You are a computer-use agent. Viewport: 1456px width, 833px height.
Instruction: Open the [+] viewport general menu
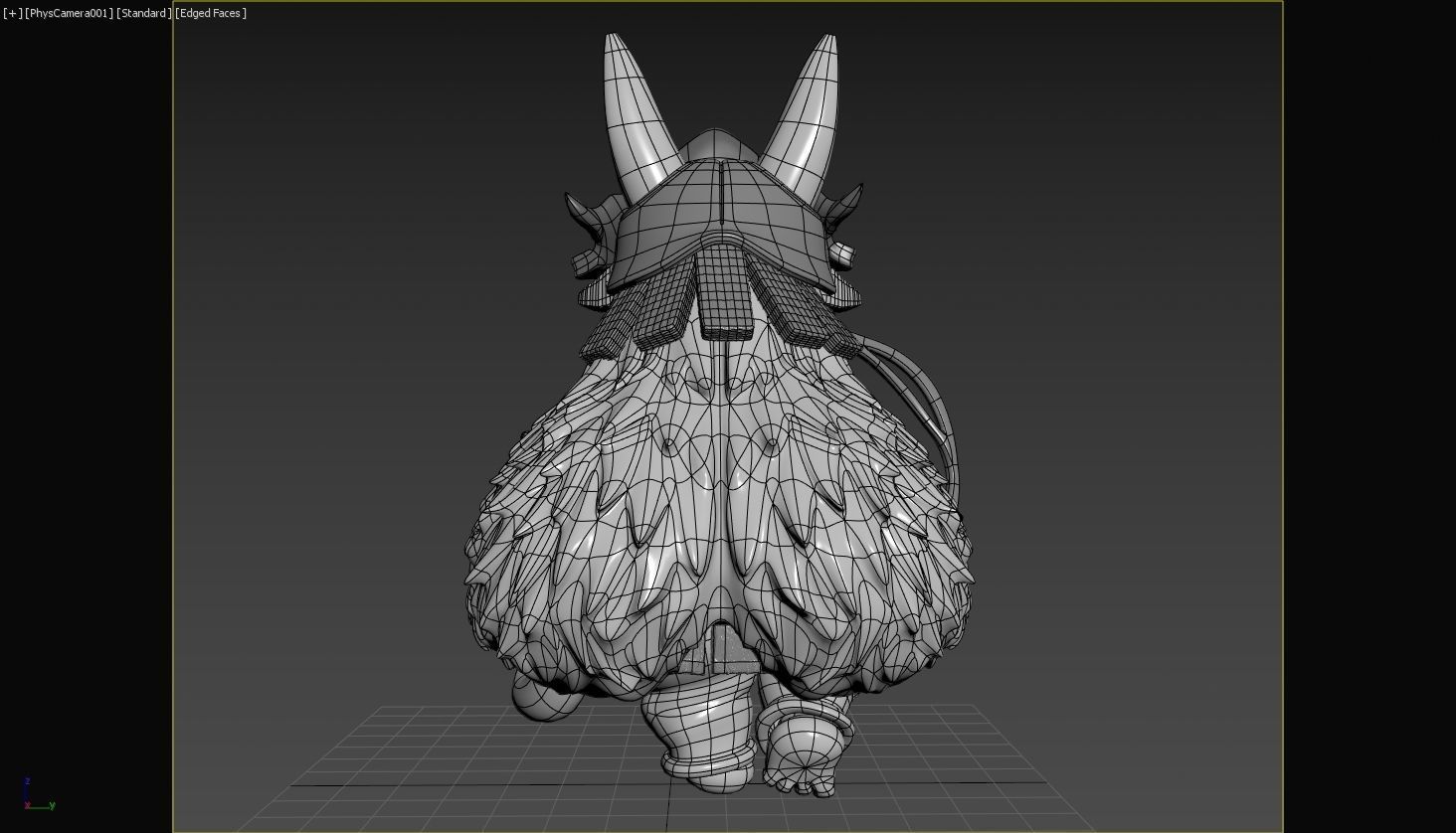13,13
